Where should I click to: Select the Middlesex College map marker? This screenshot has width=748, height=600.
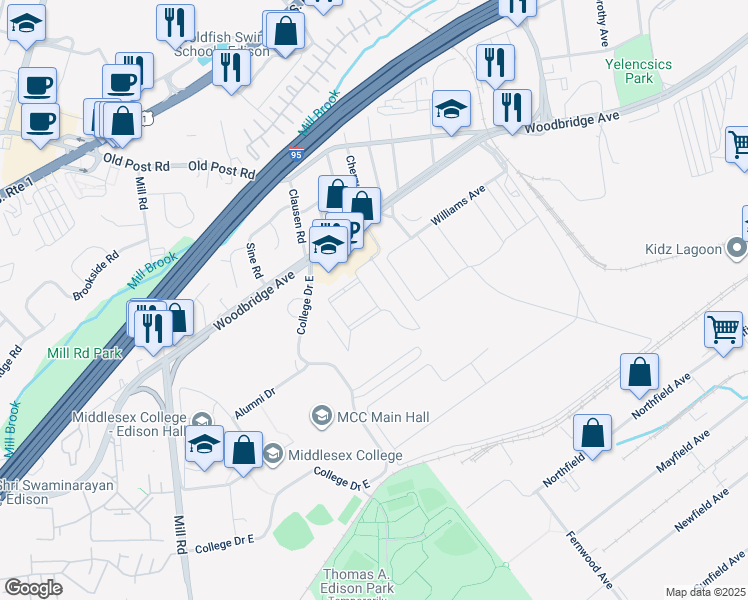tap(273, 455)
